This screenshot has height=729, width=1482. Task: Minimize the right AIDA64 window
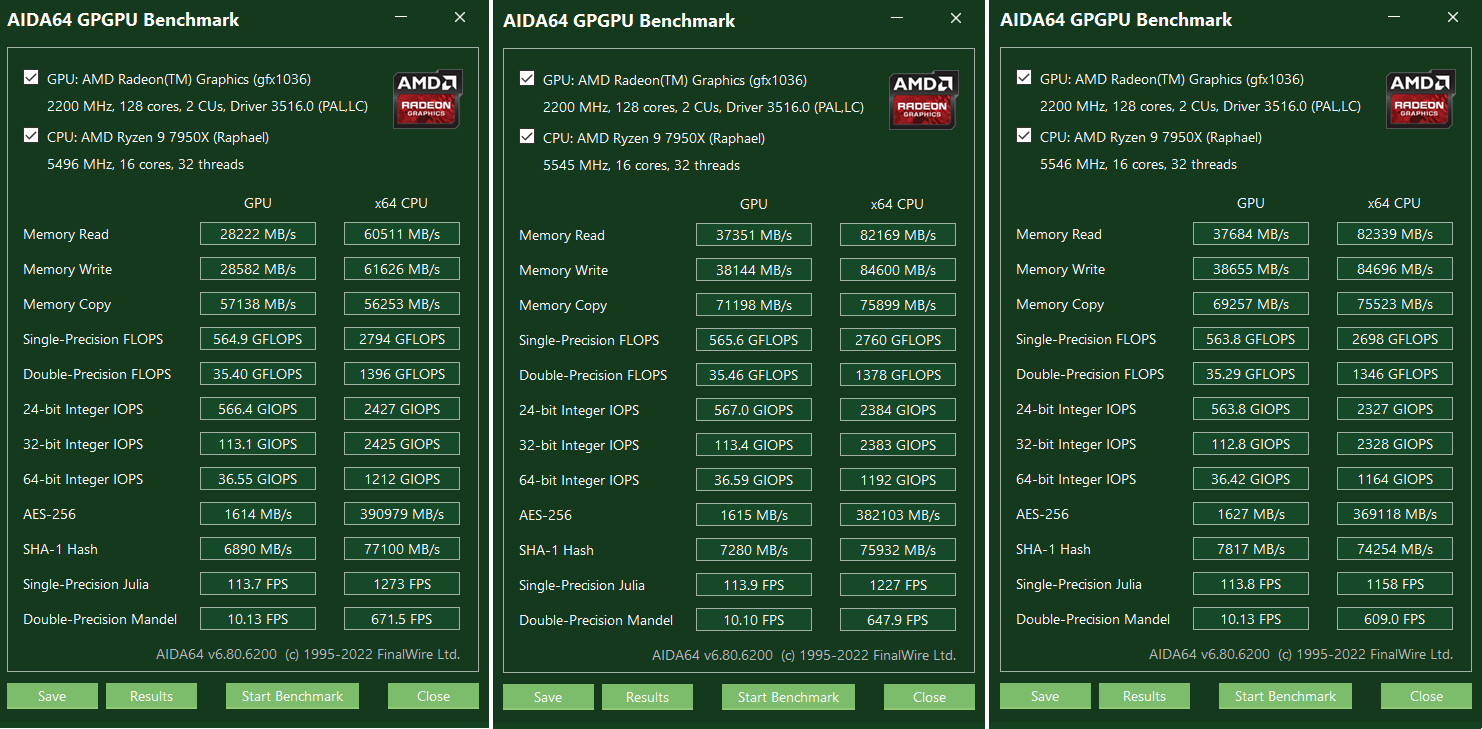click(1393, 18)
